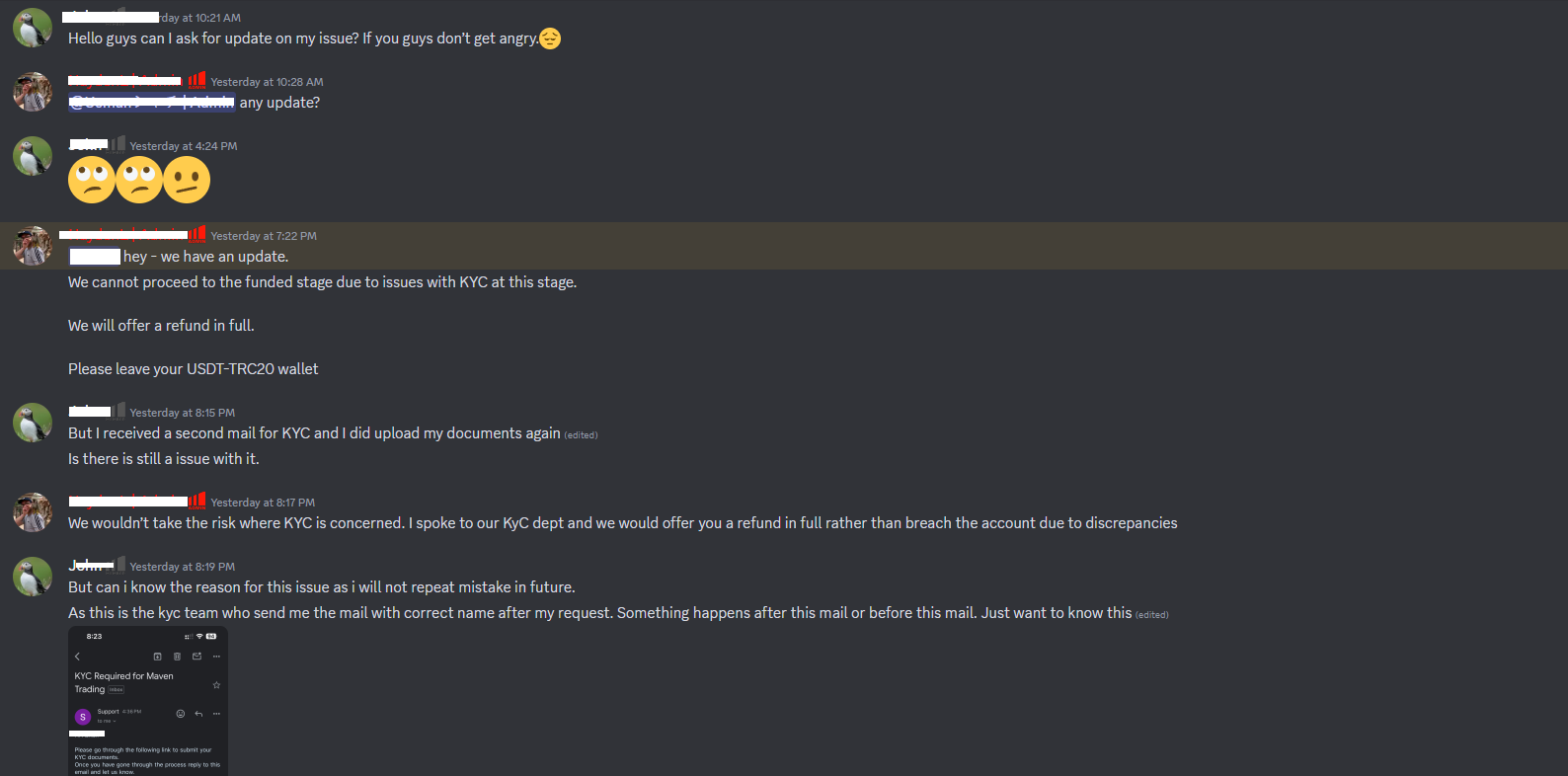Click the "Yesterday at 7:22 PM" timestamp

click(x=264, y=236)
